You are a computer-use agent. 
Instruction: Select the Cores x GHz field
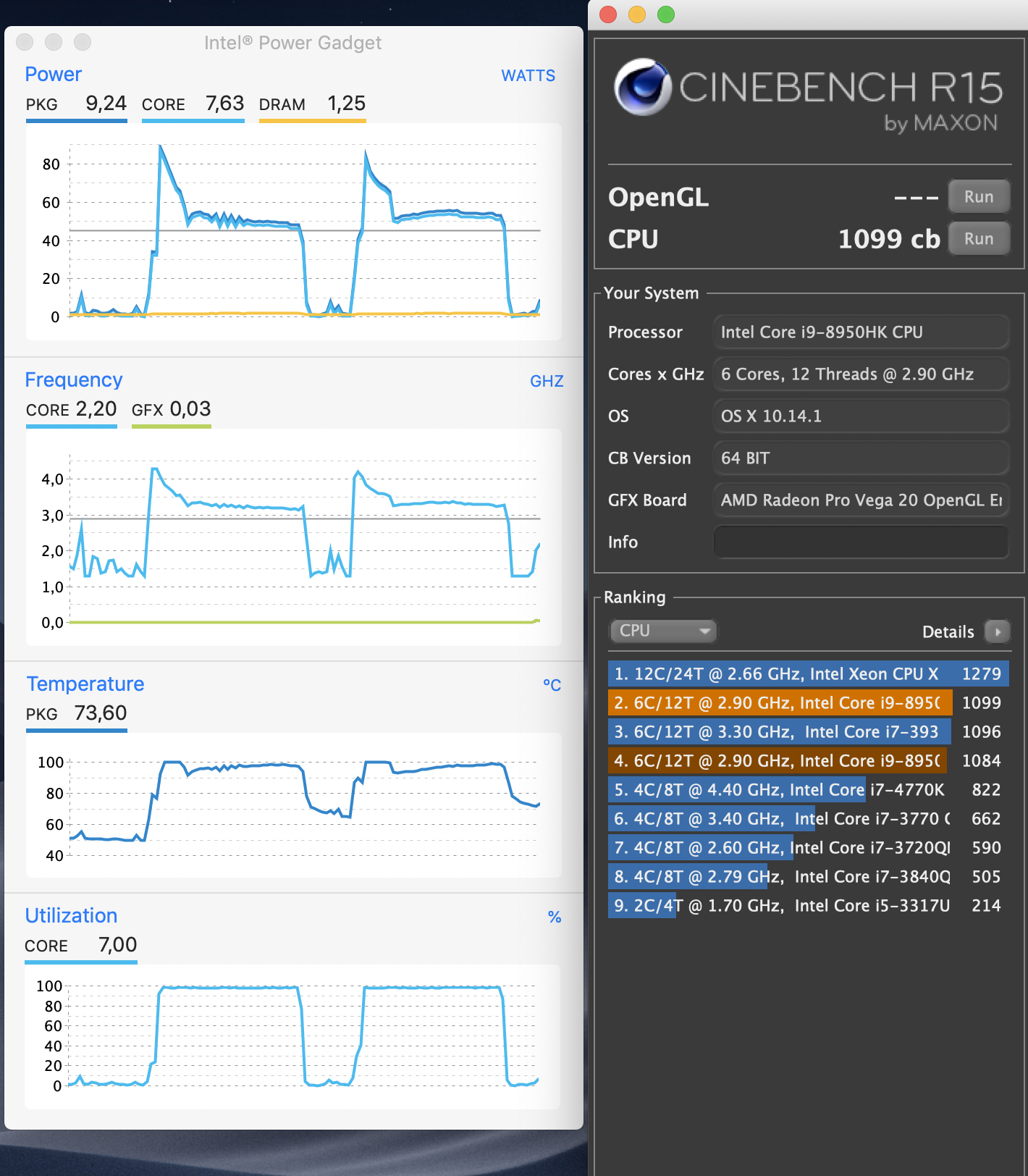861,374
